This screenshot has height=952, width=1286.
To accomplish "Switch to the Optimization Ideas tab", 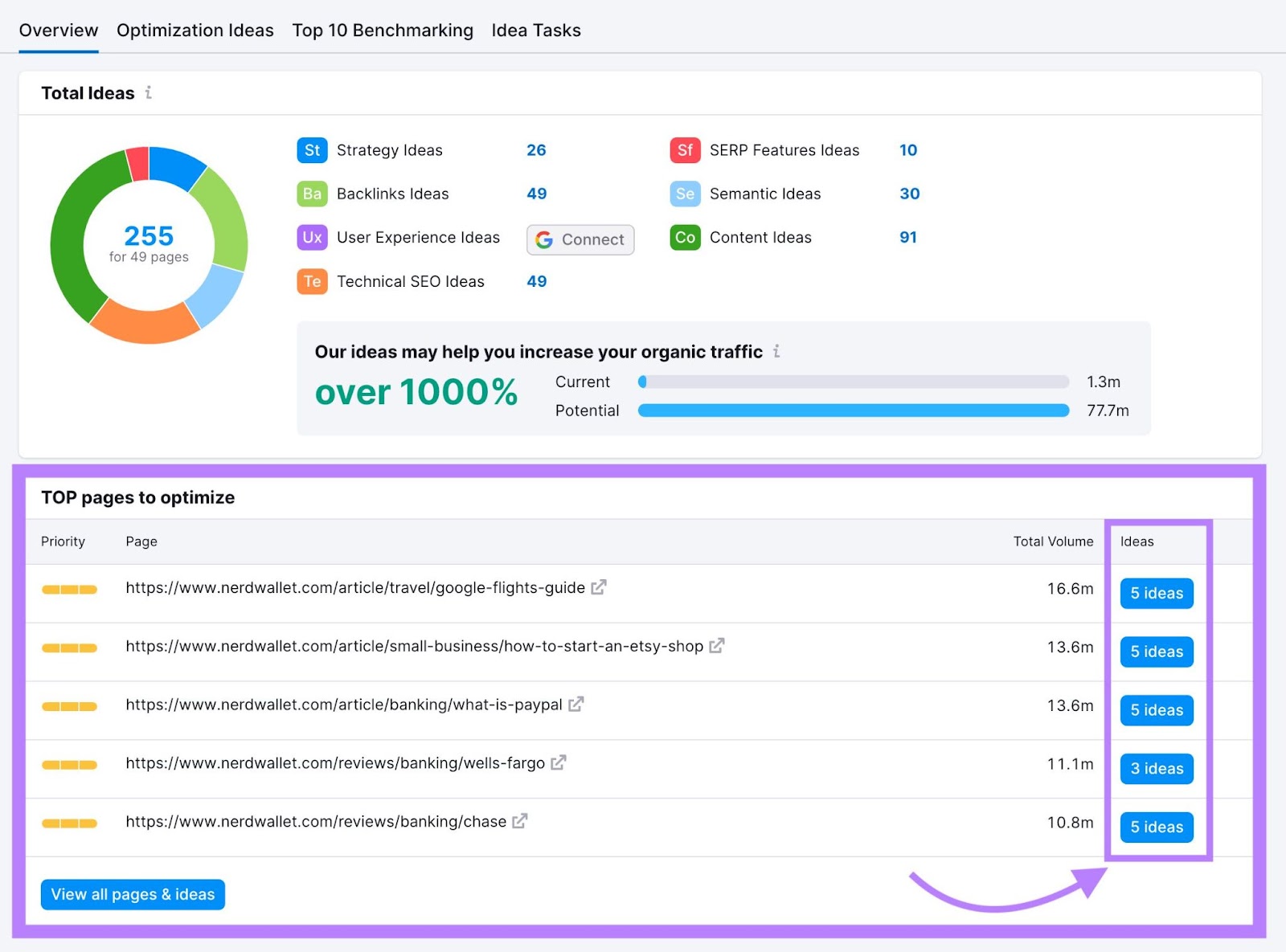I will click(x=195, y=31).
